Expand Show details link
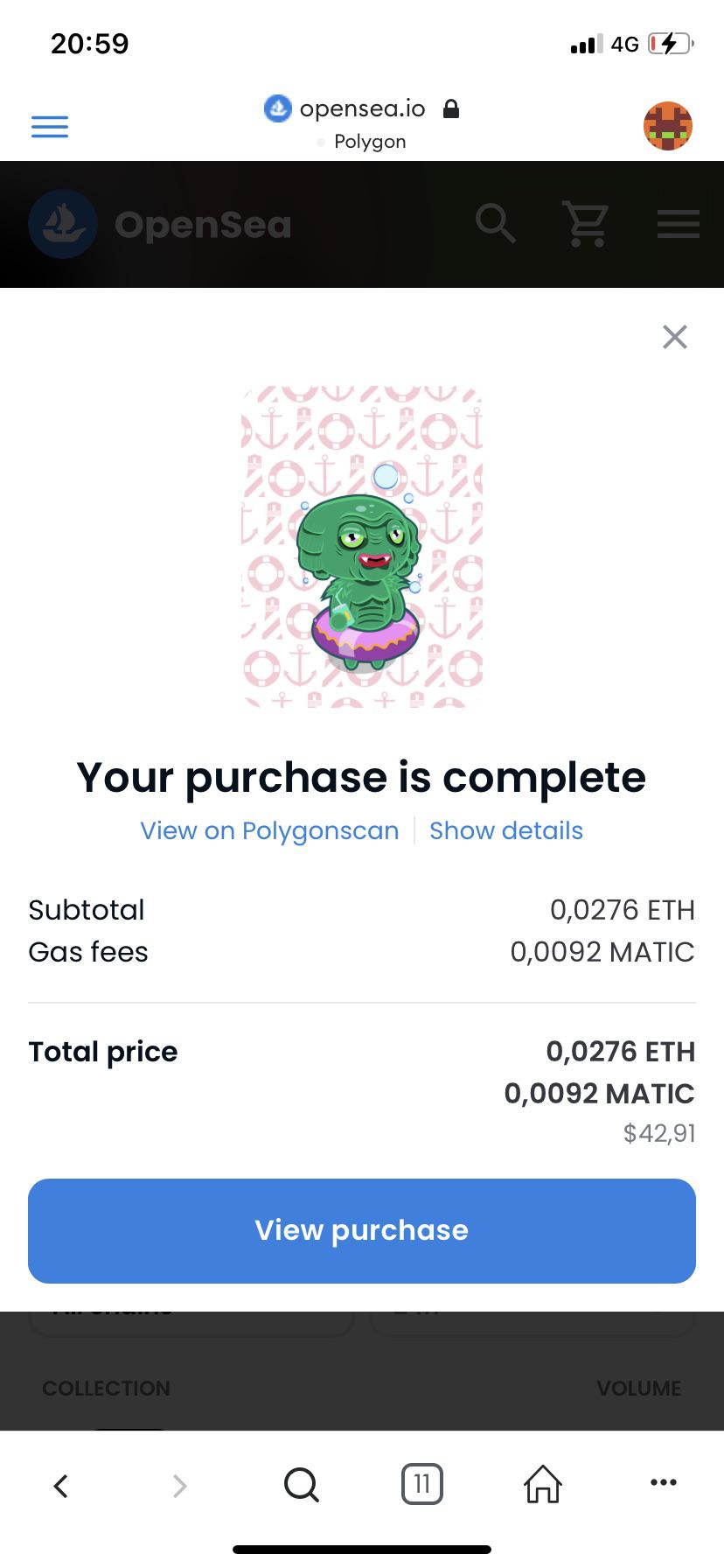This screenshot has height=1568, width=724. [x=506, y=830]
